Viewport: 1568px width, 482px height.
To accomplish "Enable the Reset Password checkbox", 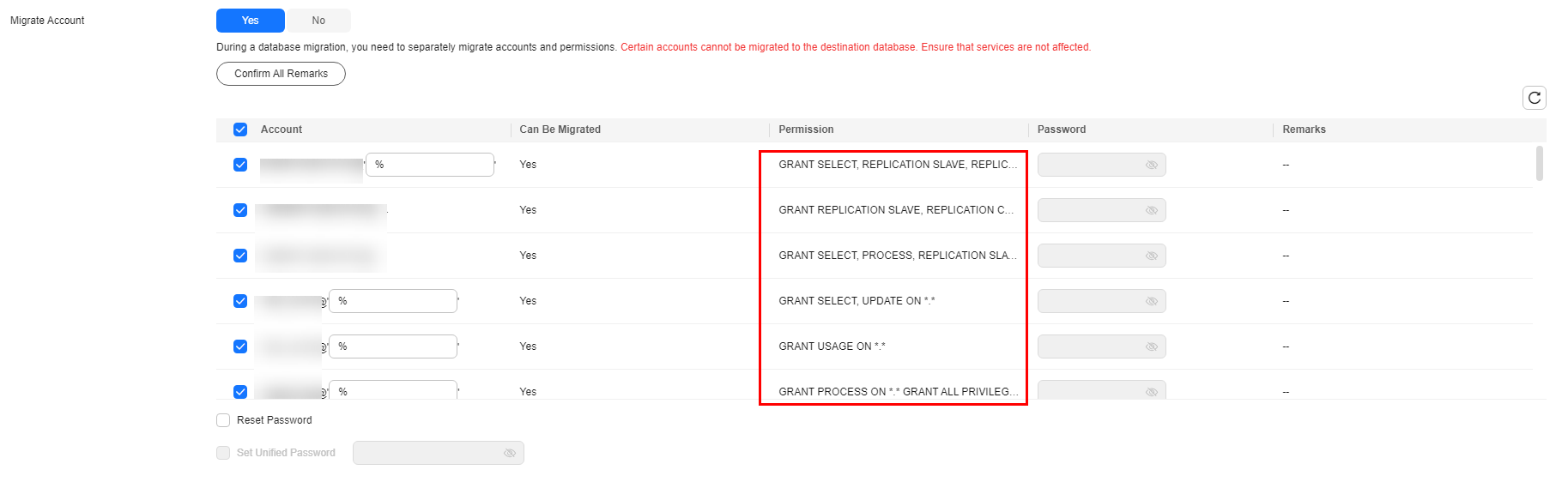I will 223,420.
